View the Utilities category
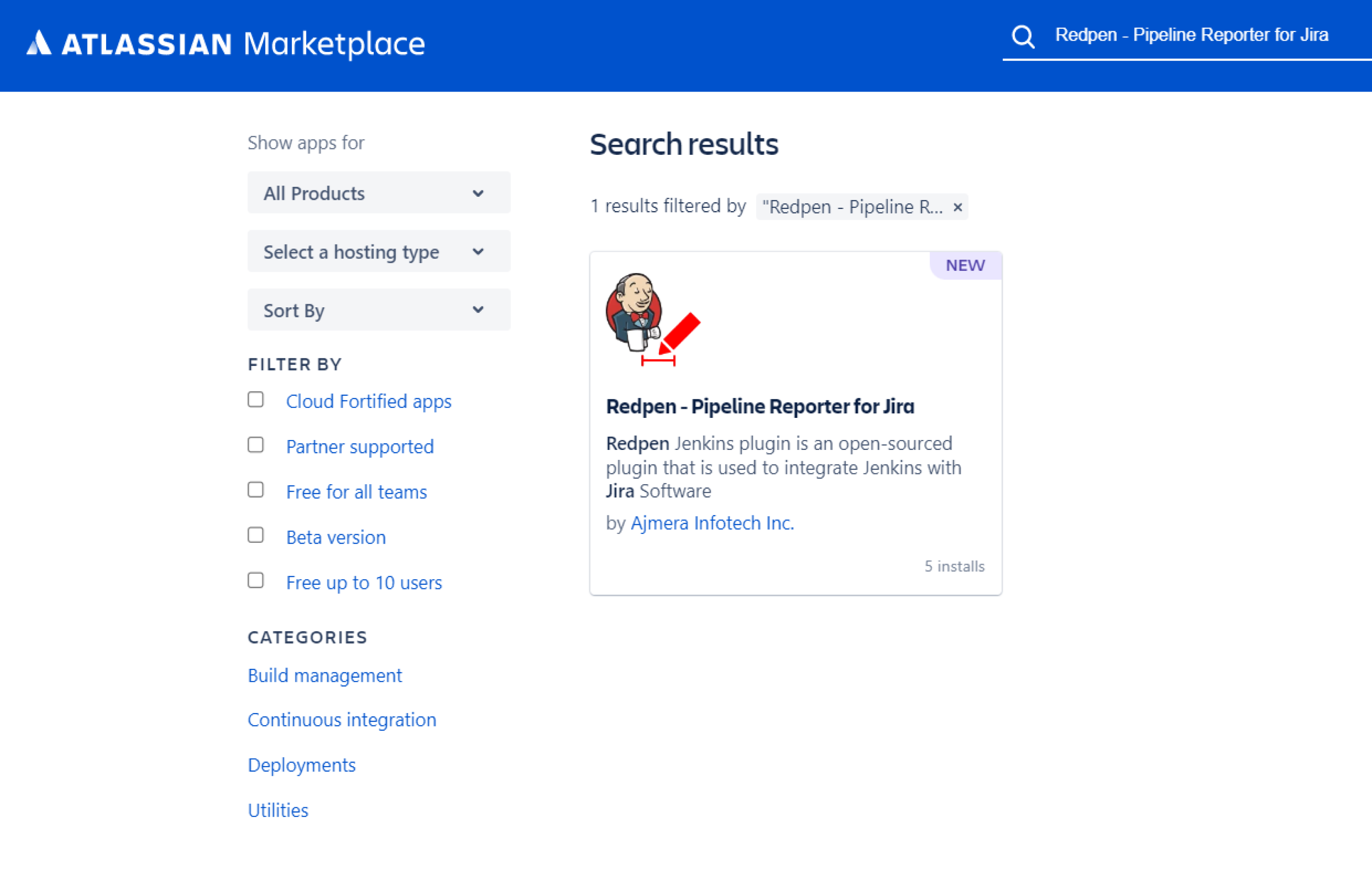The height and width of the screenshot is (880, 1372). (278, 811)
